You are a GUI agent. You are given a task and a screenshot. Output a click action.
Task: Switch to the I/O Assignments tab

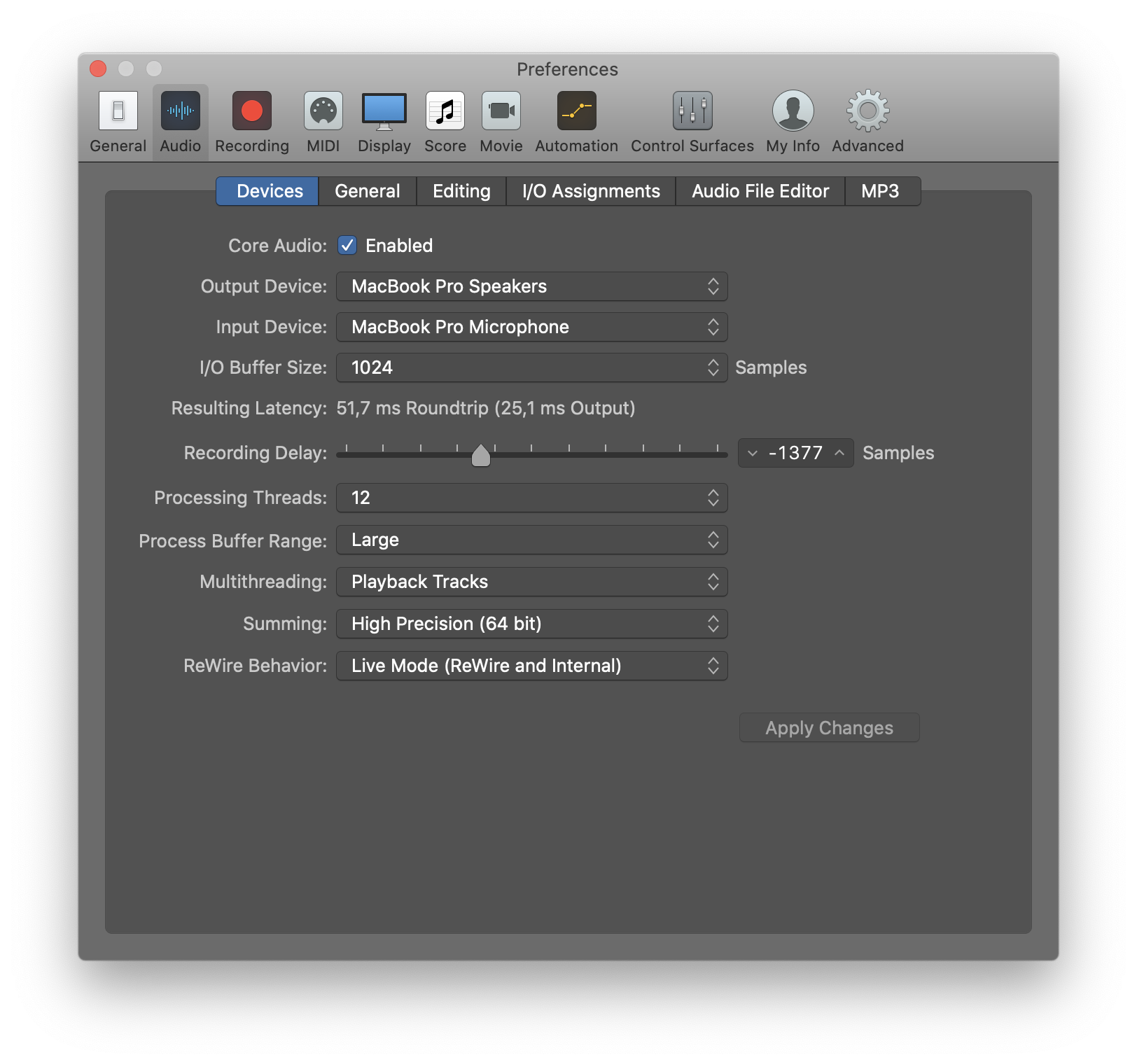point(591,191)
